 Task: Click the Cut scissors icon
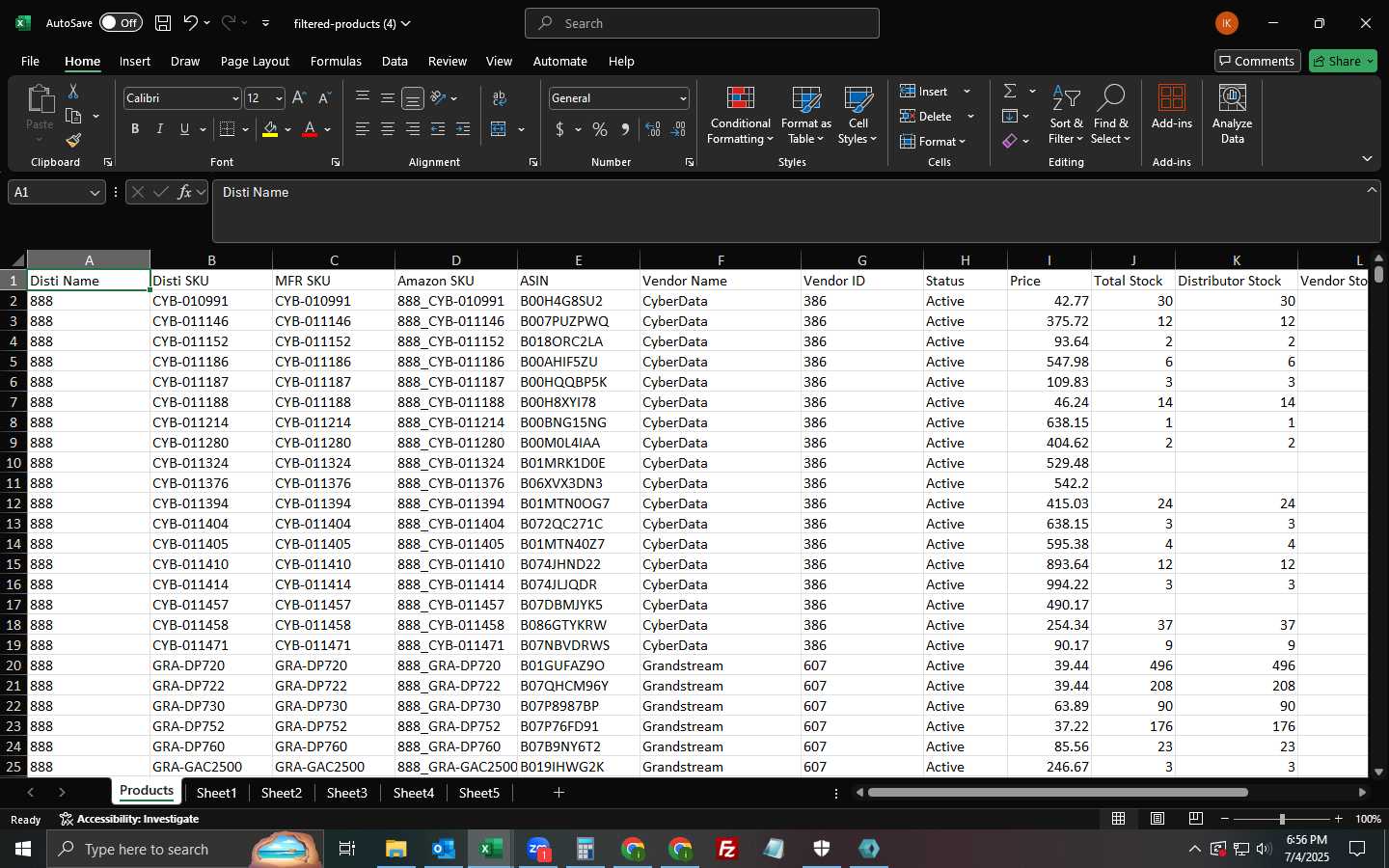73,92
